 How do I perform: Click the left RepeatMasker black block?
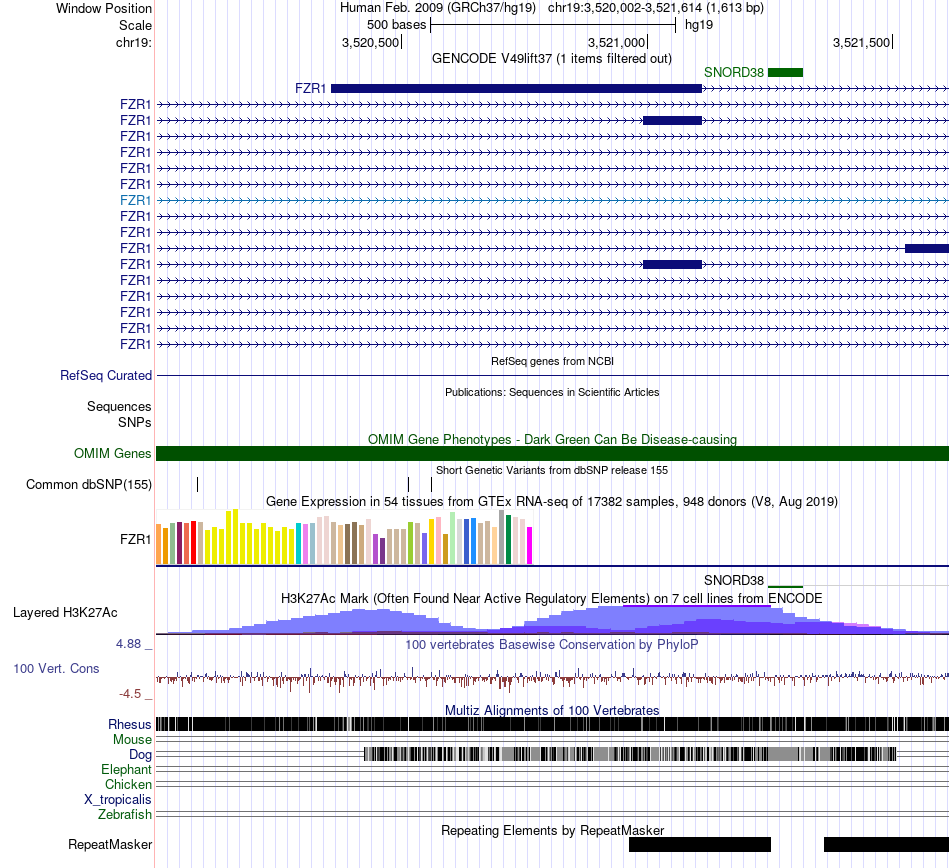[700, 844]
